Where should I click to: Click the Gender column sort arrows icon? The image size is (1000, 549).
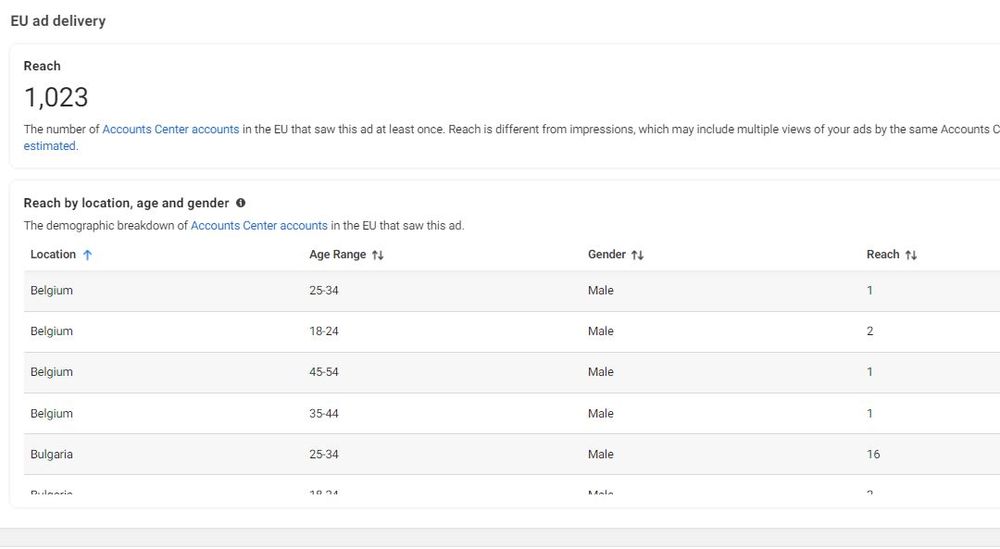tap(637, 255)
